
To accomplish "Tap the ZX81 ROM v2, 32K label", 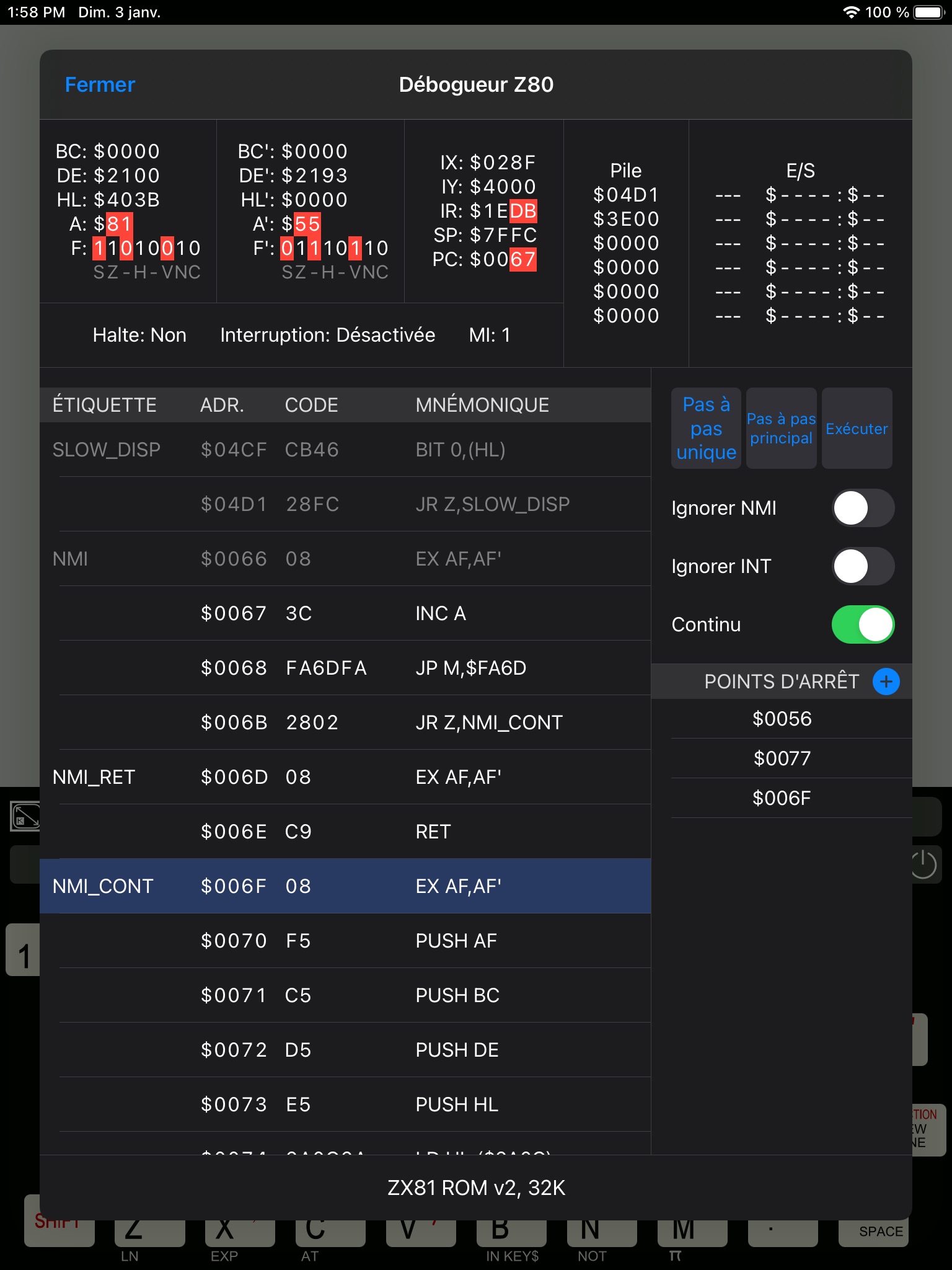I will (x=476, y=1188).
